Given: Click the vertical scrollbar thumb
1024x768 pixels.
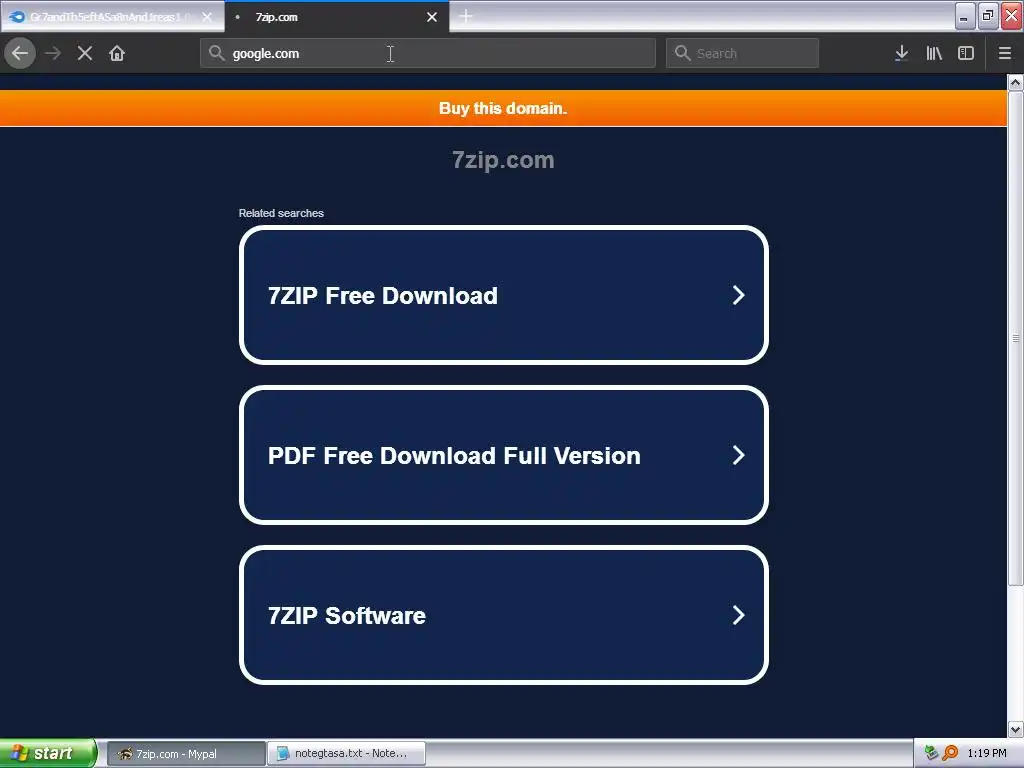Looking at the screenshot, I should click(x=1015, y=338).
